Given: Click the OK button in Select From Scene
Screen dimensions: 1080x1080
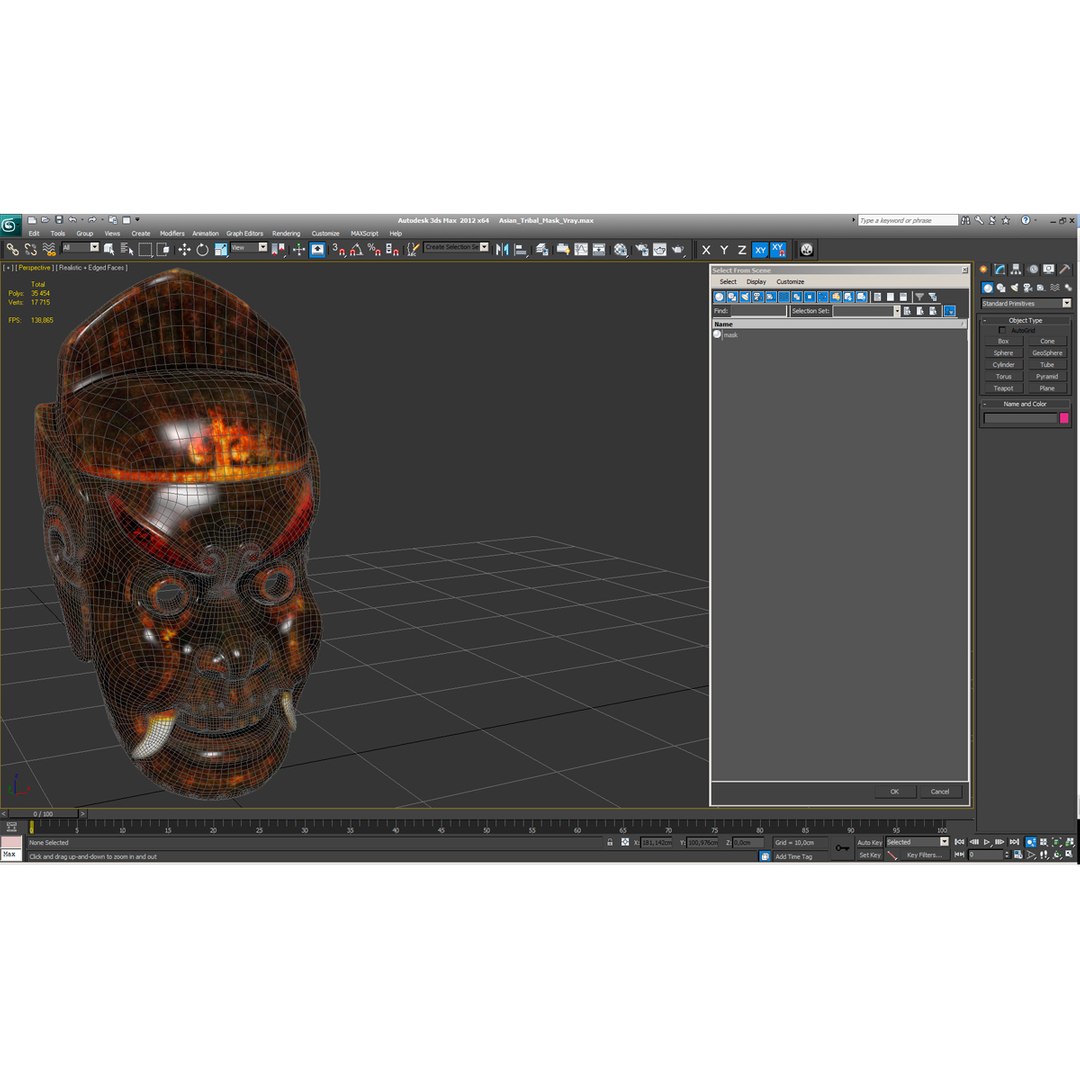Looking at the screenshot, I should 894,791.
